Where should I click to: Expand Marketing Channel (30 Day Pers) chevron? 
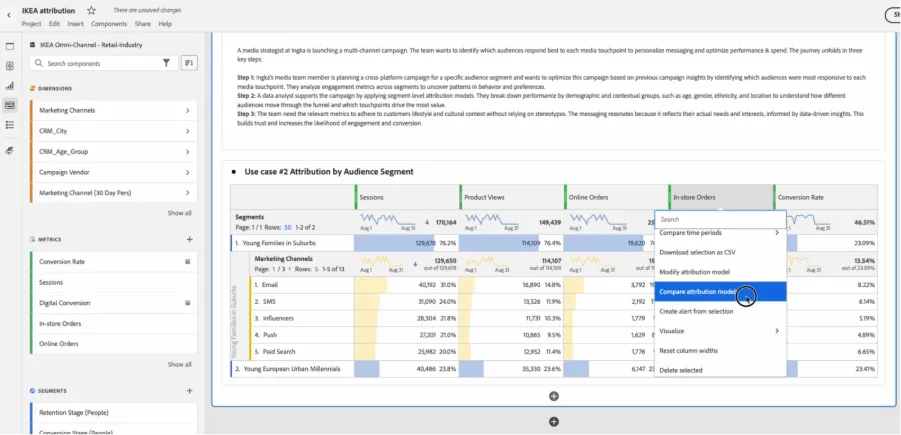[x=187, y=193]
